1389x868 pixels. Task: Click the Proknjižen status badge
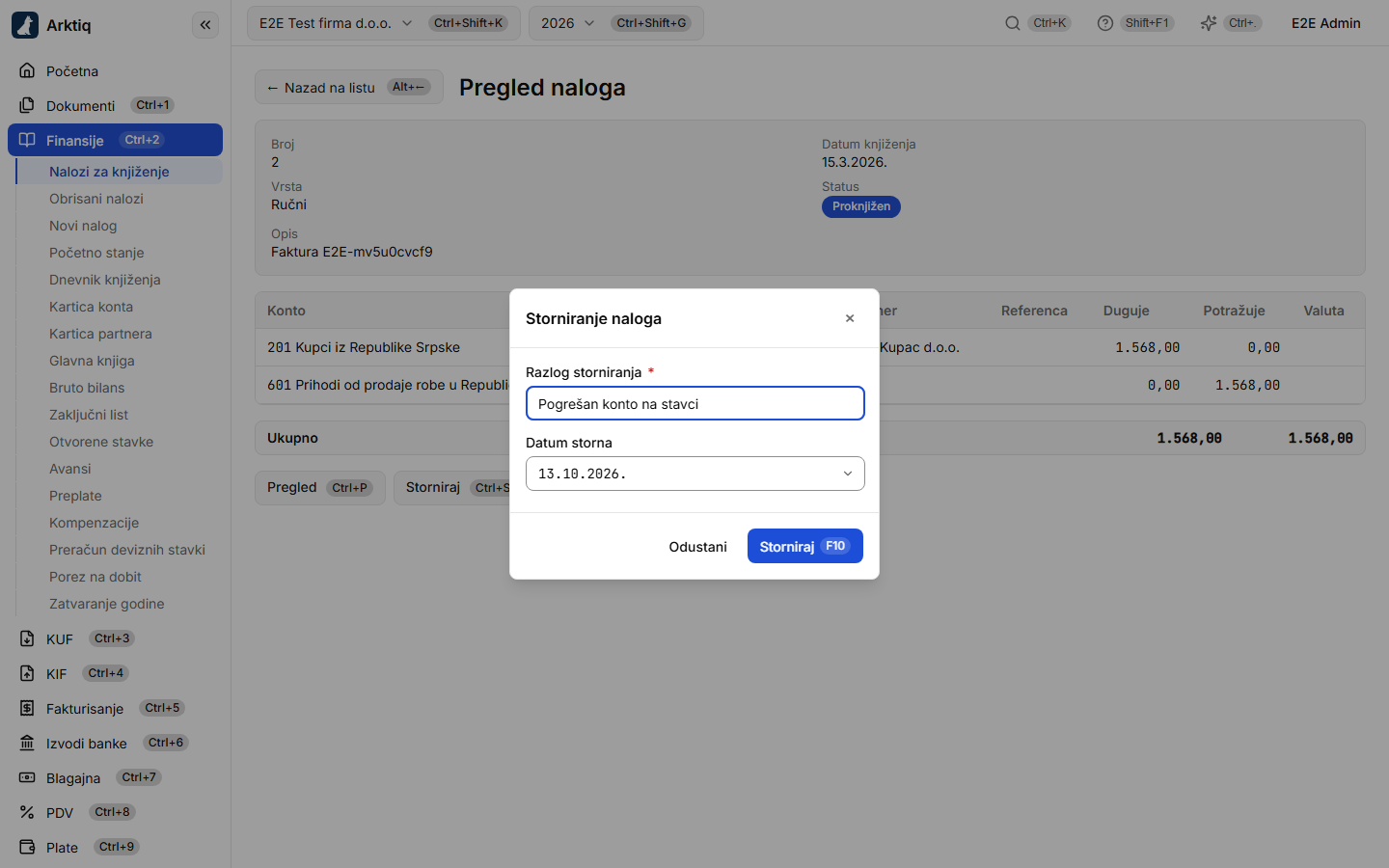coord(861,206)
